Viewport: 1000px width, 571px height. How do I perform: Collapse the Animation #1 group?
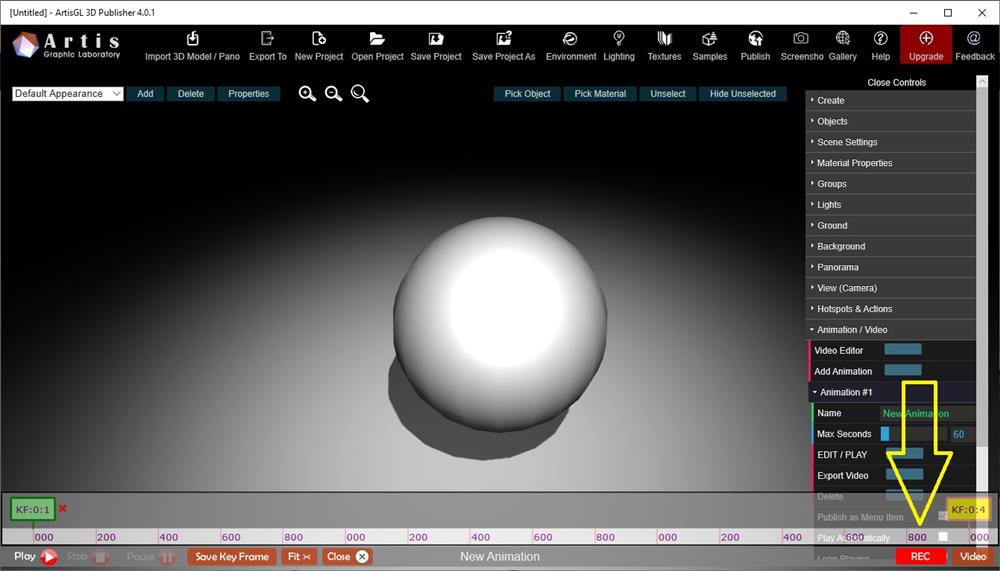point(892,392)
